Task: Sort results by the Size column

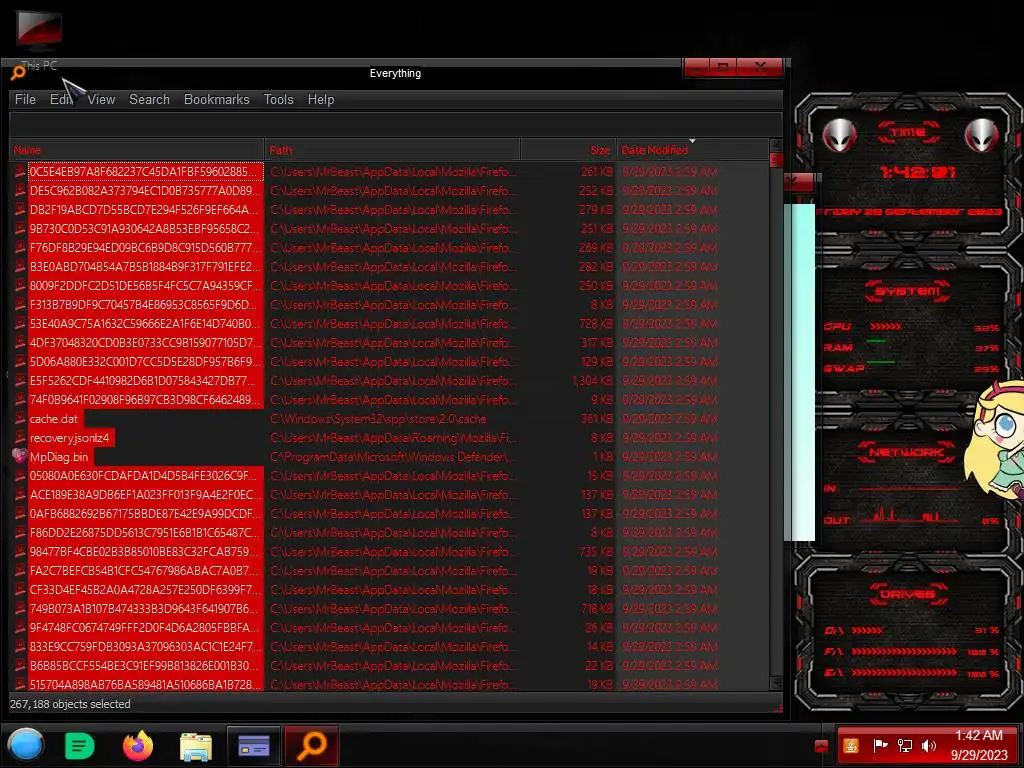Action: click(x=567, y=150)
